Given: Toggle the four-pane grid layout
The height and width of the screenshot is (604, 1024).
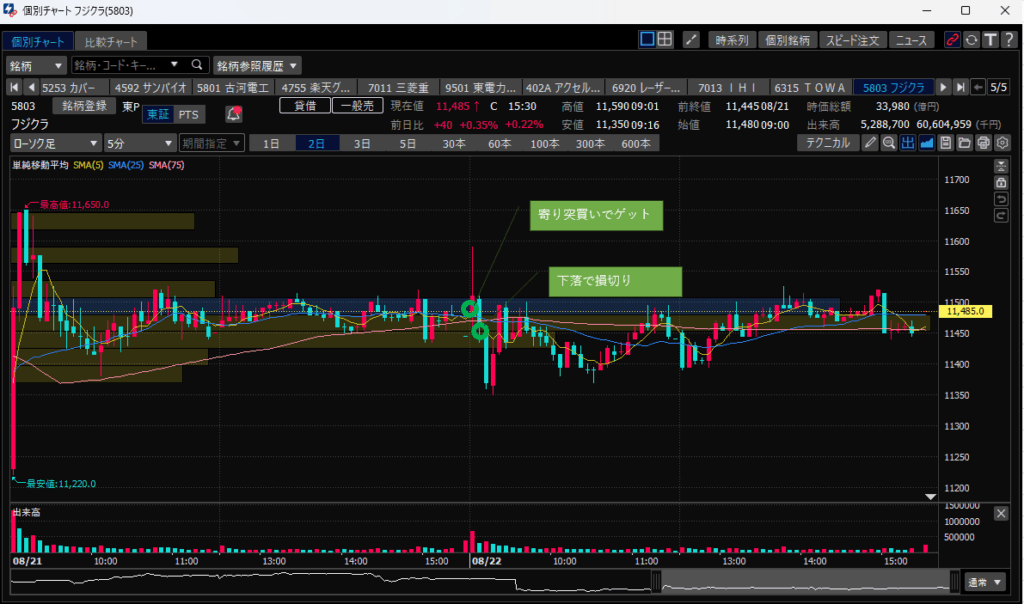Looking at the screenshot, I should (x=665, y=40).
